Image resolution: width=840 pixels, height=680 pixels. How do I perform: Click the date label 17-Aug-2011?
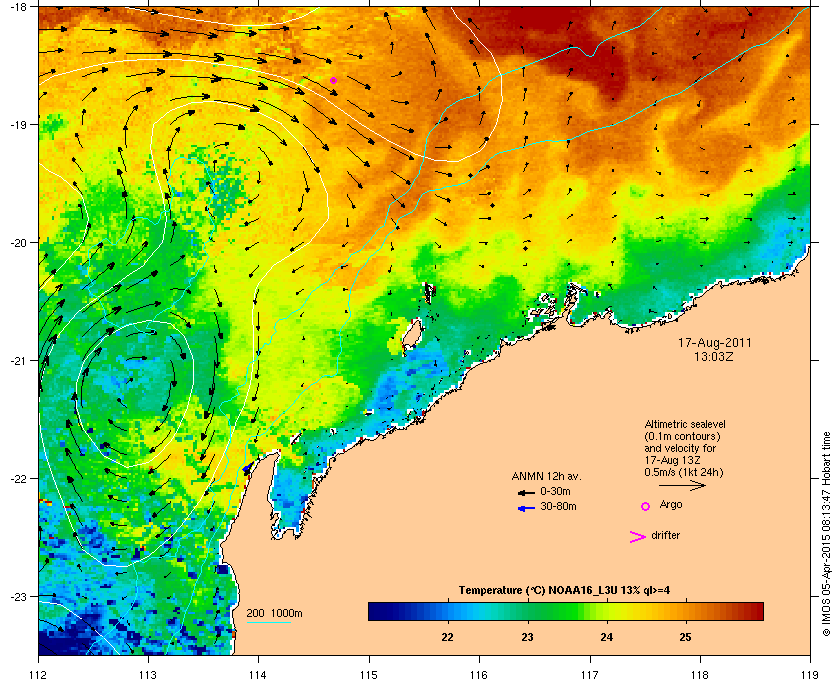715,342
